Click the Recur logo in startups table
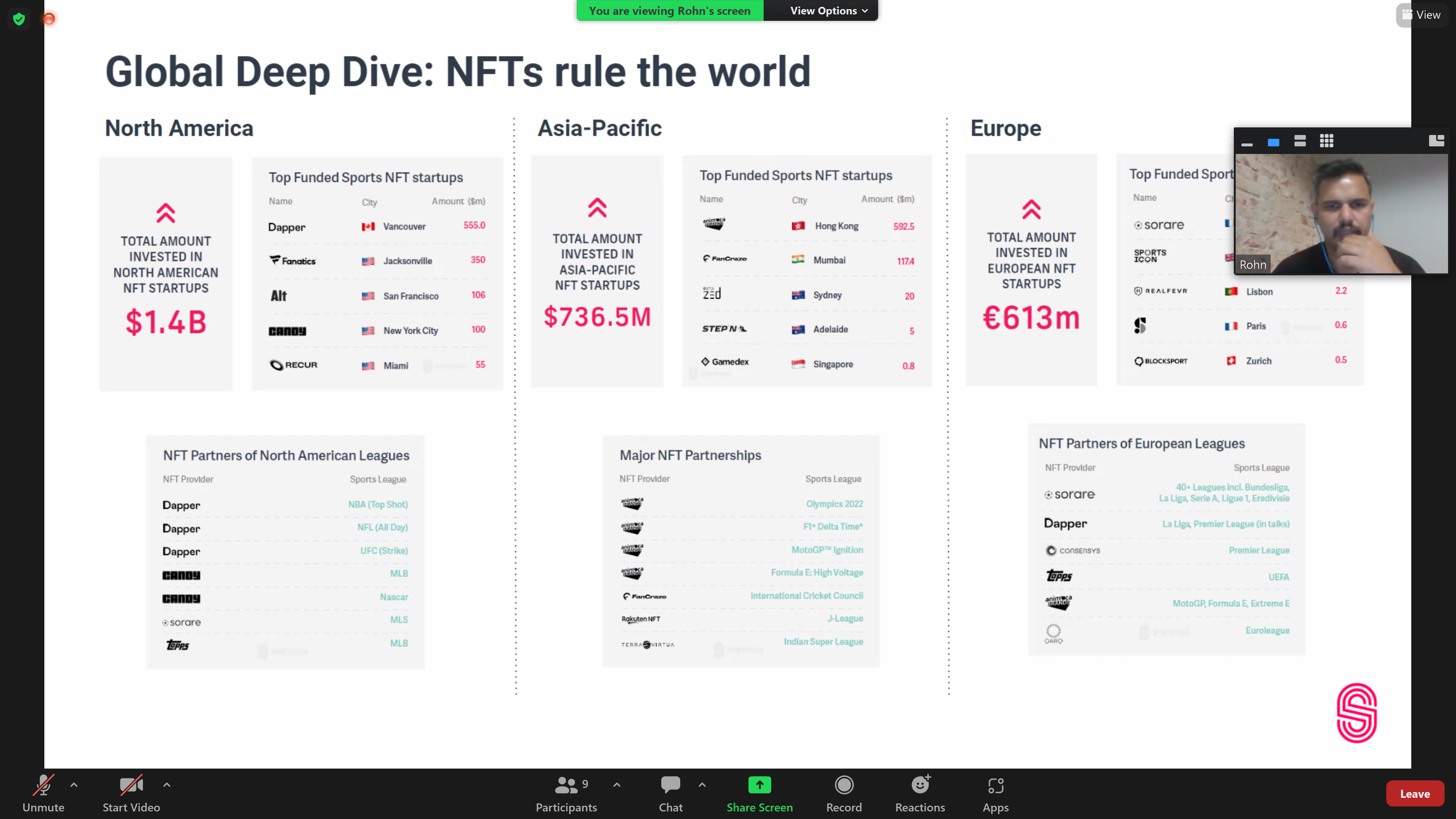The height and width of the screenshot is (819, 1456). (293, 365)
